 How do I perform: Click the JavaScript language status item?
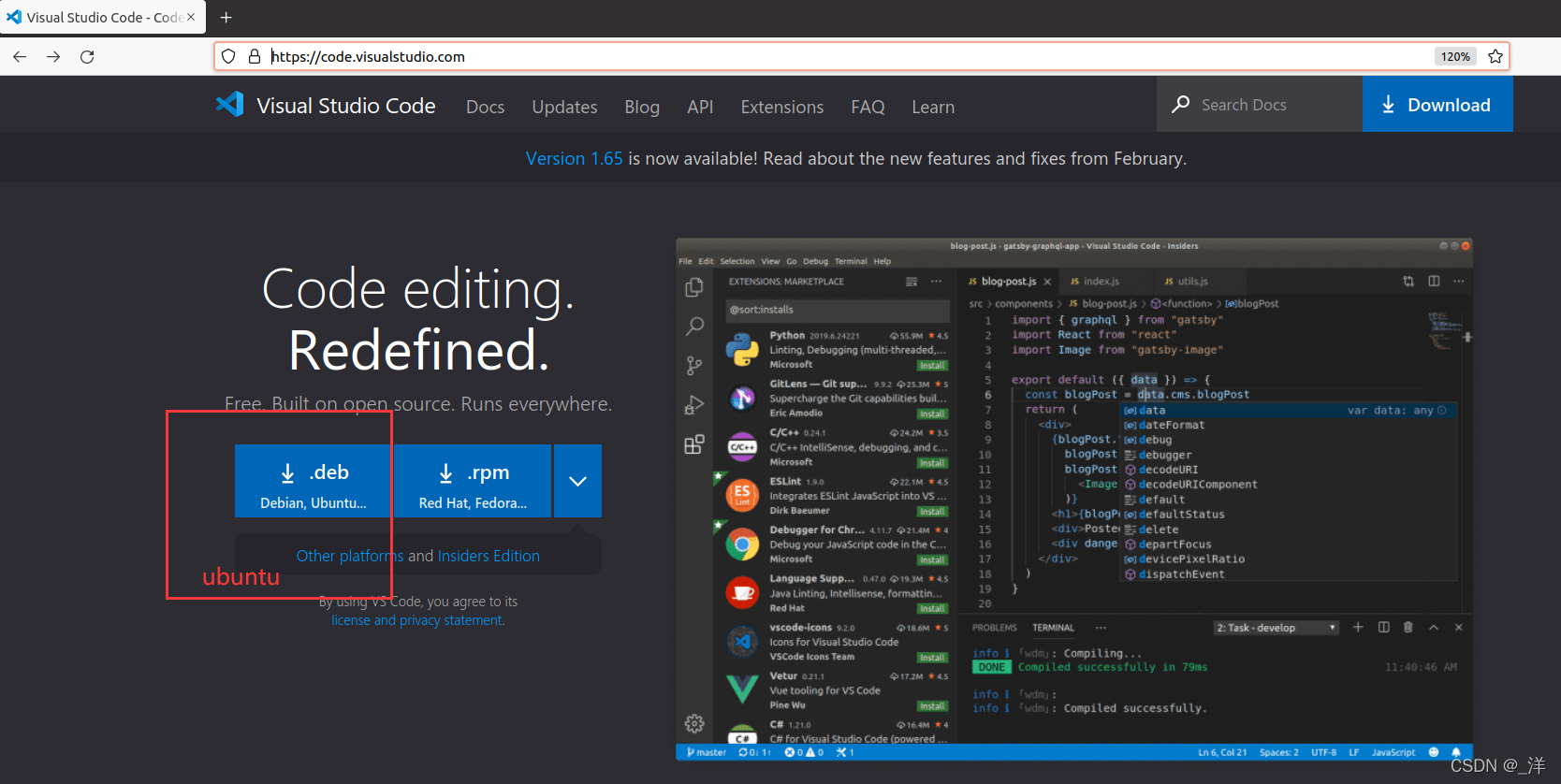pos(1393,752)
